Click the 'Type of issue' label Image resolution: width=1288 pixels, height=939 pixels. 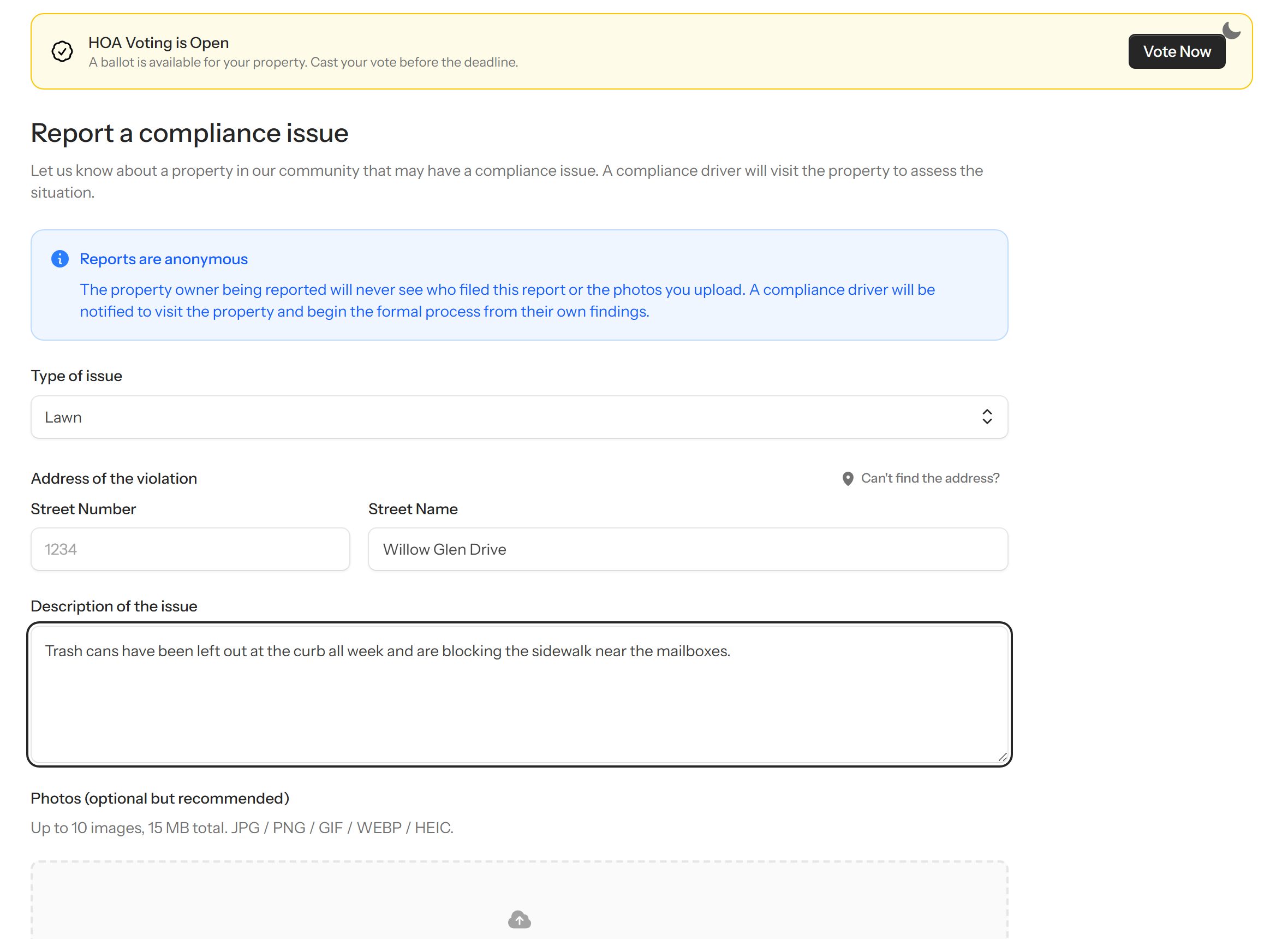76,376
